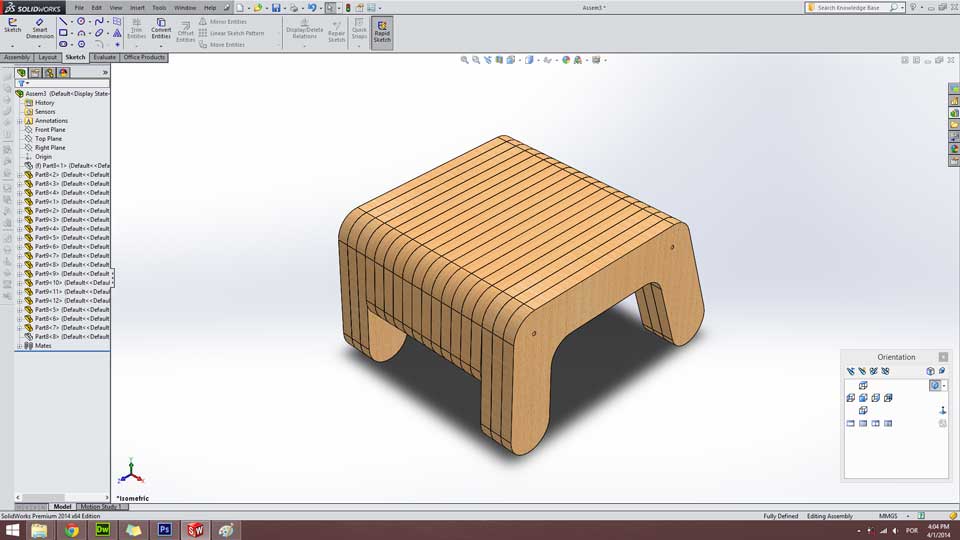Image resolution: width=960 pixels, height=540 pixels.
Task: Expand the Part9<1> tree node
Action: tap(20, 201)
